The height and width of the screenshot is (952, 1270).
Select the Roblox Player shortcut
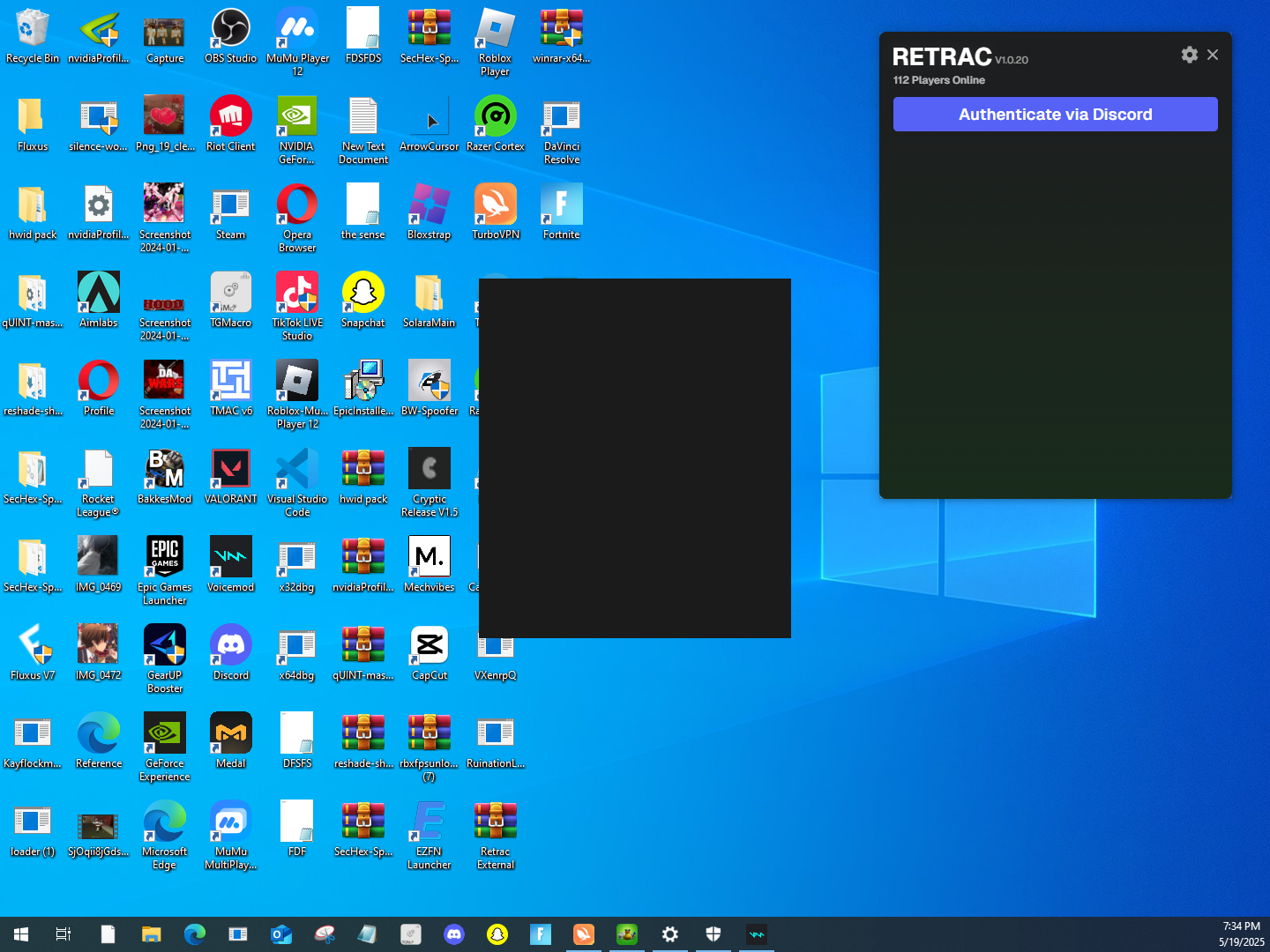(x=496, y=42)
